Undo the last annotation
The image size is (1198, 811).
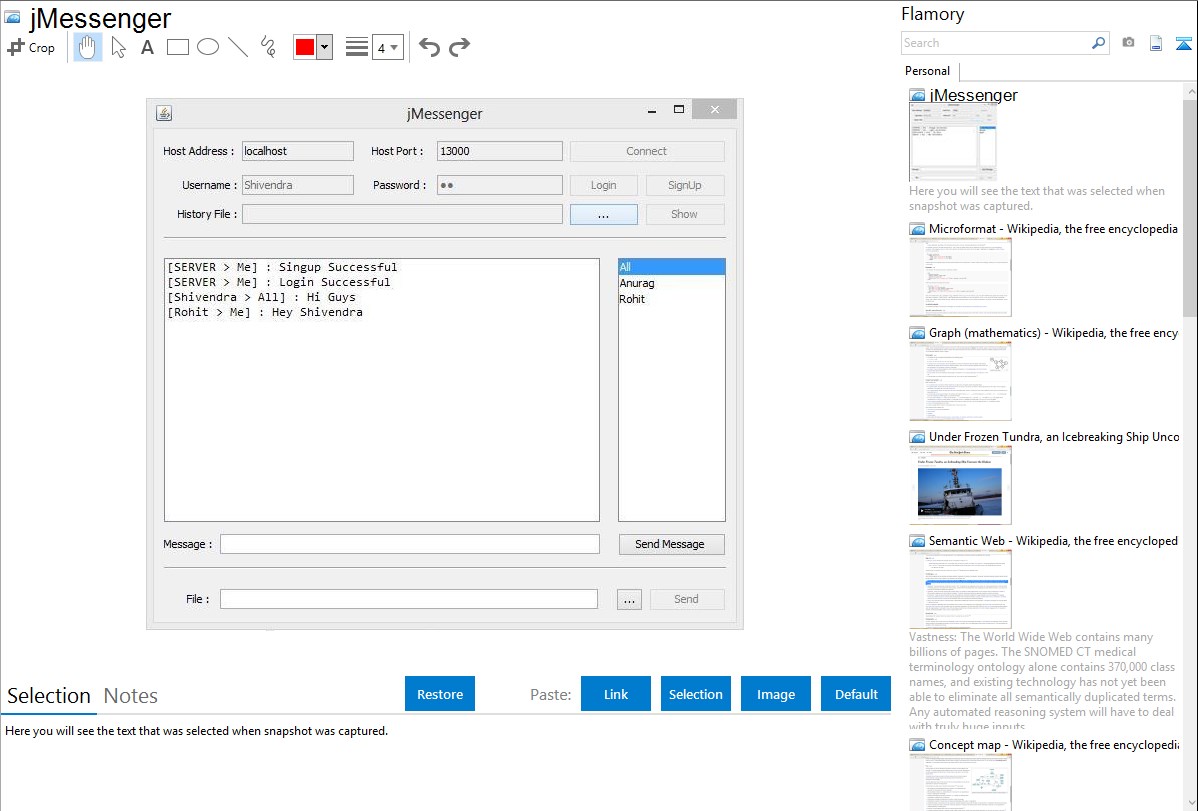(x=429, y=47)
